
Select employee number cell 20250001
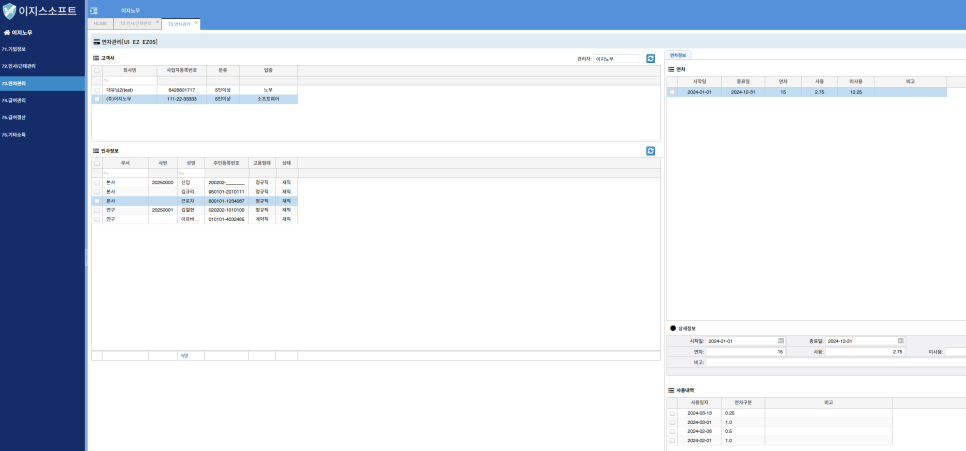[x=163, y=210]
